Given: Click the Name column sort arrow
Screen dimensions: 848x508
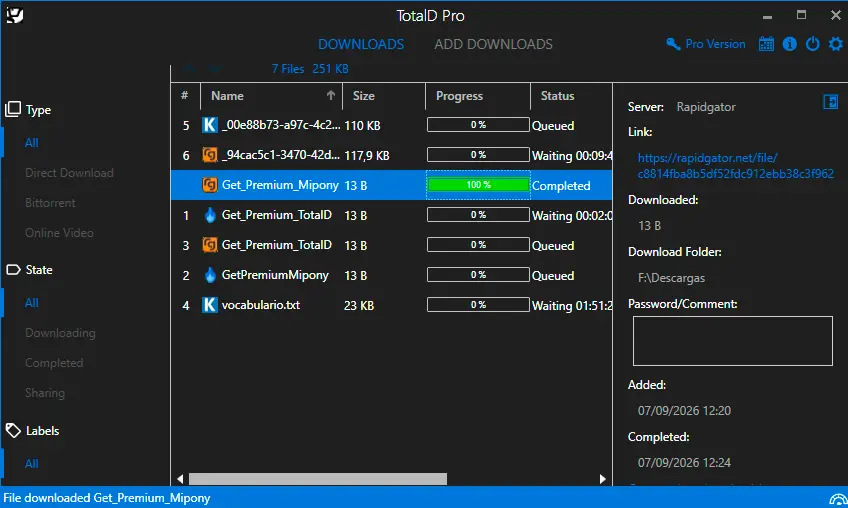Looking at the screenshot, I should tap(331, 96).
